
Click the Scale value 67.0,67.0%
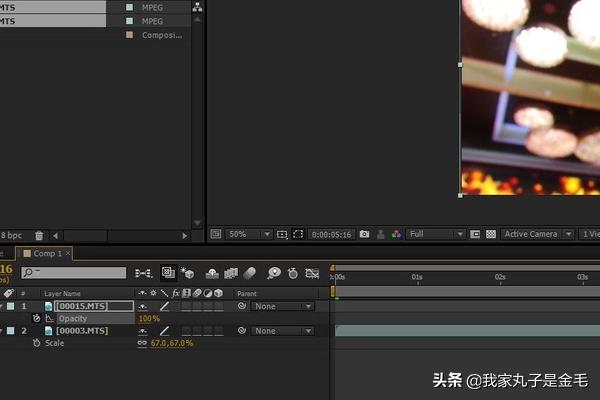pos(172,343)
